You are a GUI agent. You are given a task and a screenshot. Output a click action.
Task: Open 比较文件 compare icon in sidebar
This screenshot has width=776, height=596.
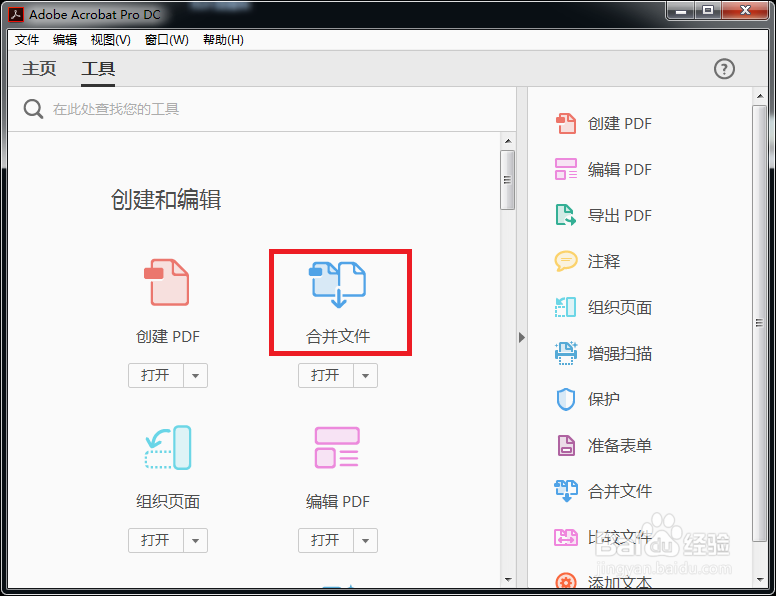click(x=566, y=537)
